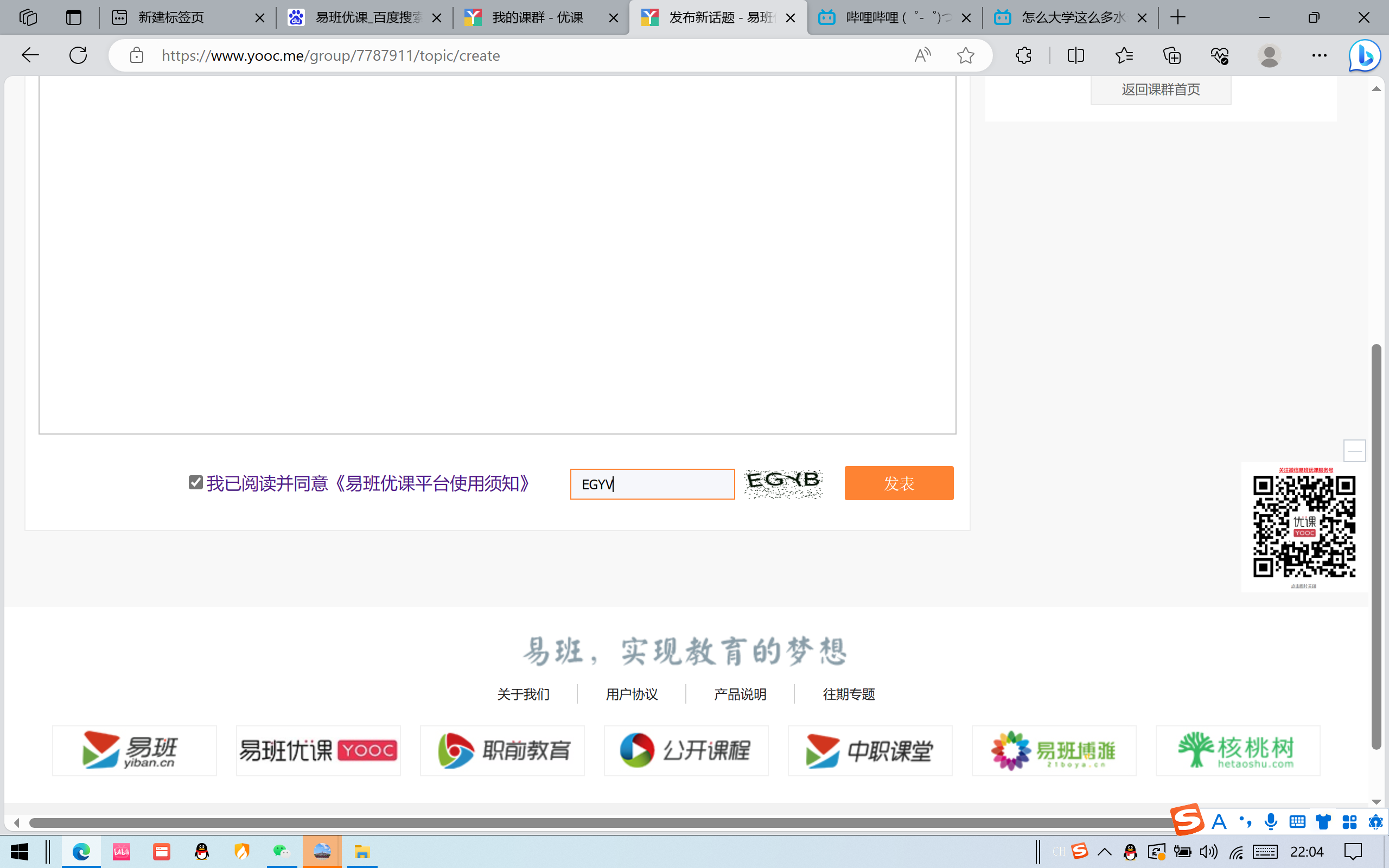
Task: Open the split screen view icon
Action: tap(1075, 56)
